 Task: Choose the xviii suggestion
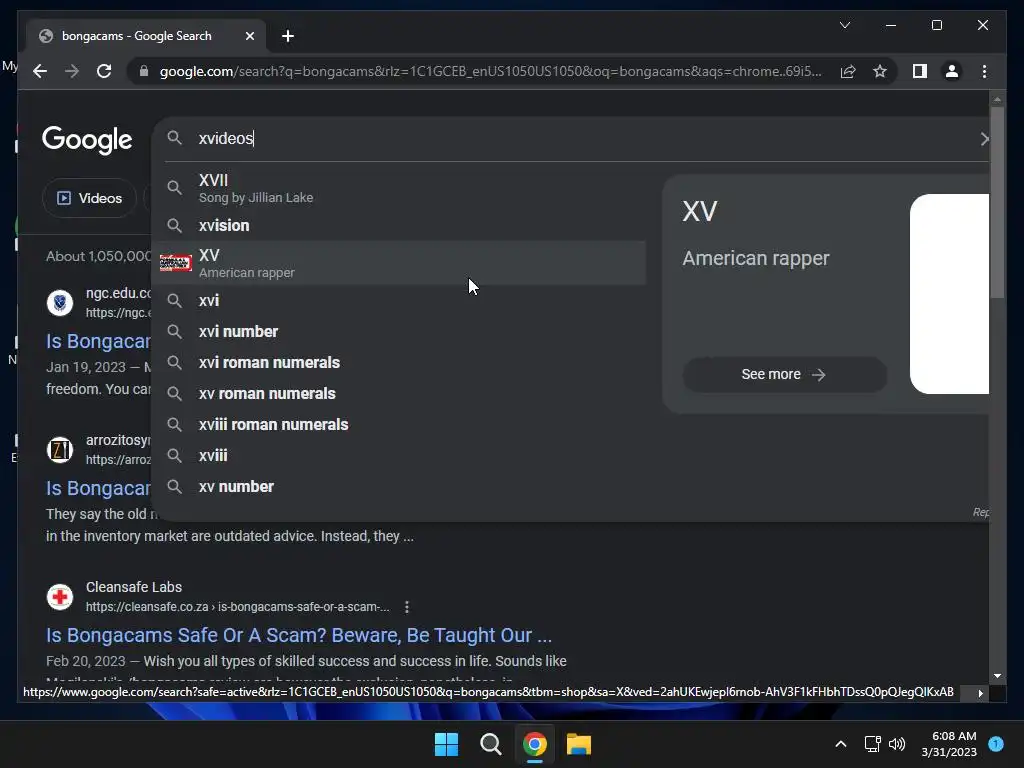tap(398, 456)
